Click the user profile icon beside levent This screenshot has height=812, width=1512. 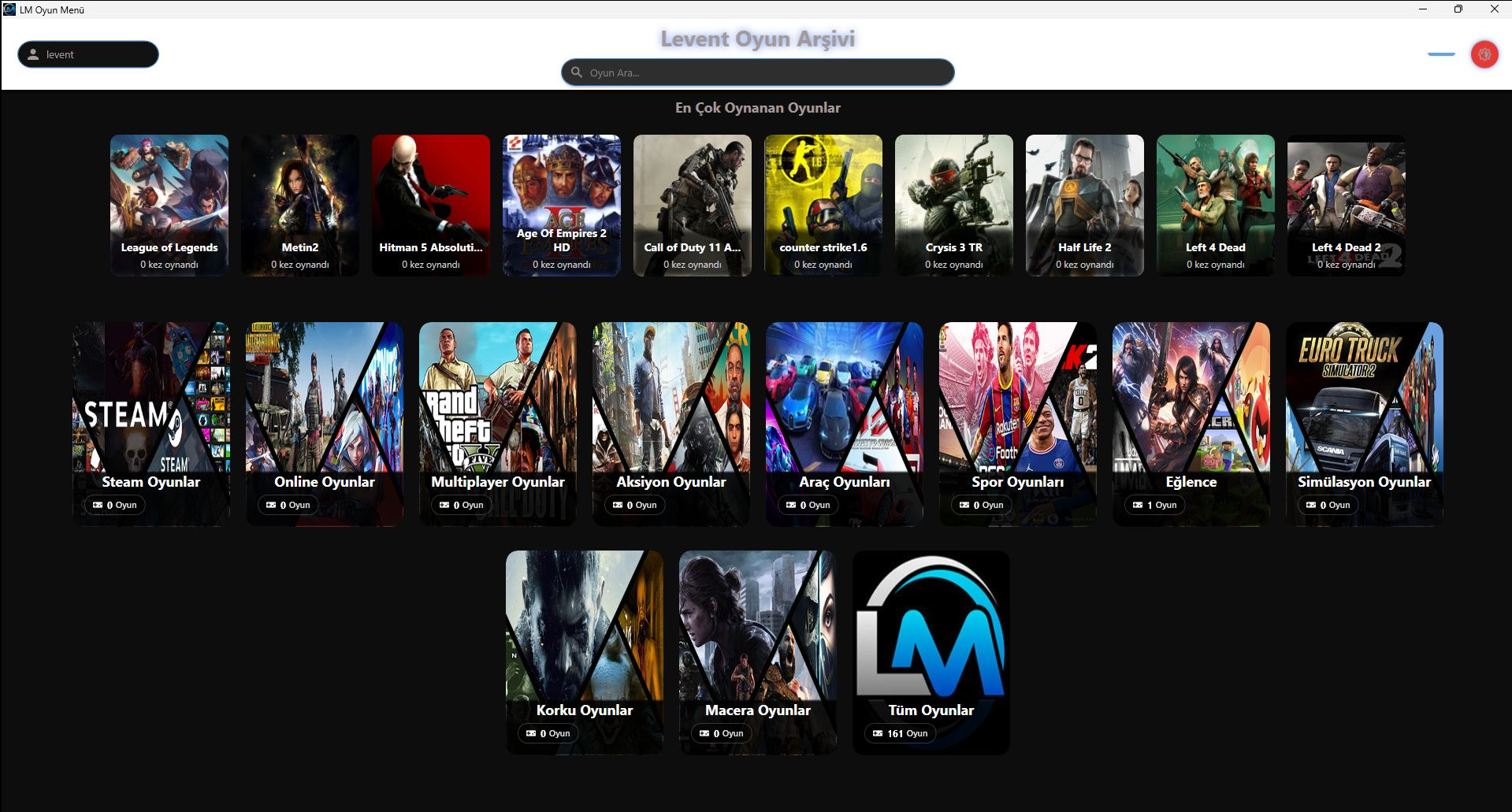click(x=33, y=54)
